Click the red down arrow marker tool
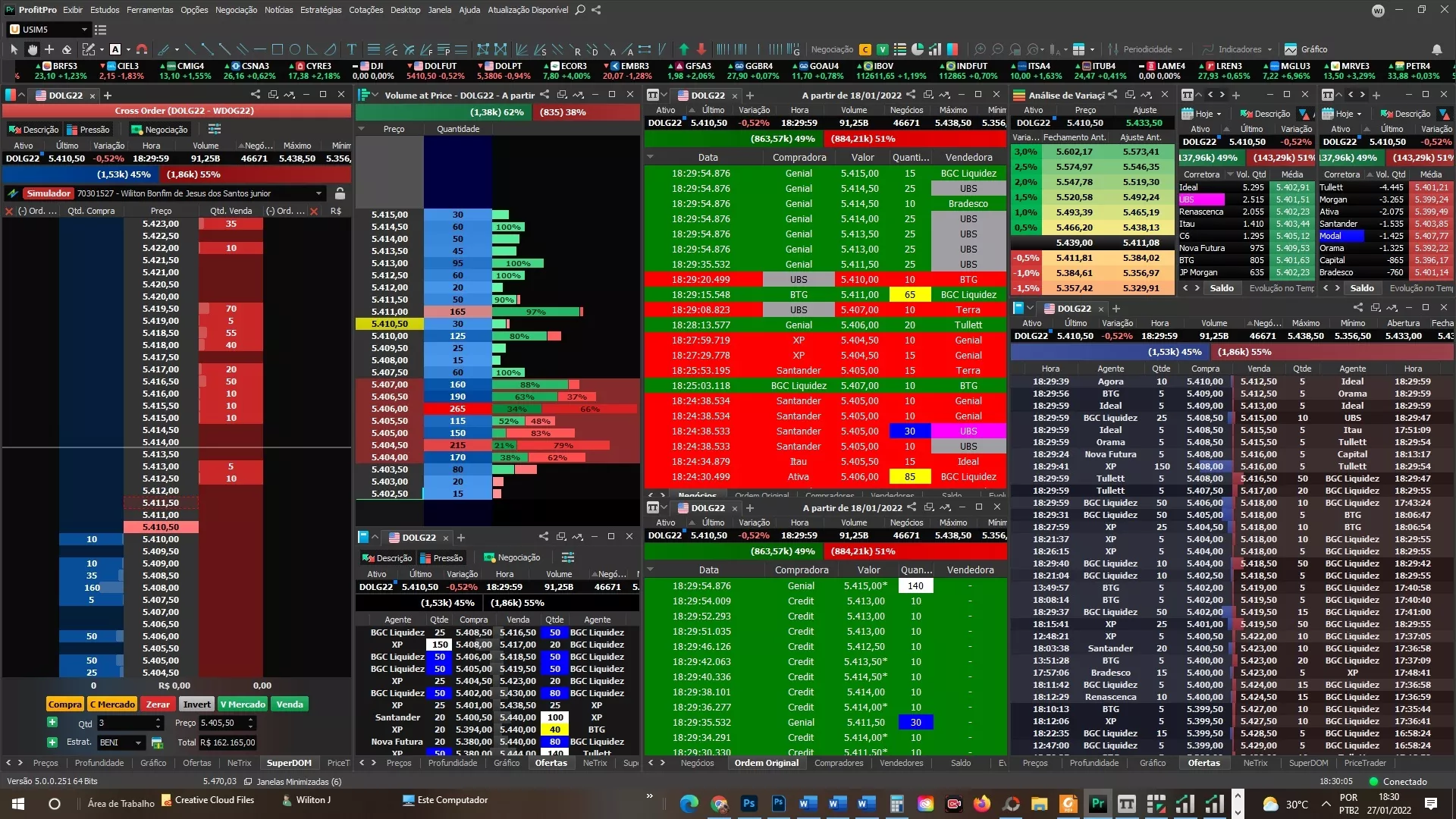 point(701,49)
